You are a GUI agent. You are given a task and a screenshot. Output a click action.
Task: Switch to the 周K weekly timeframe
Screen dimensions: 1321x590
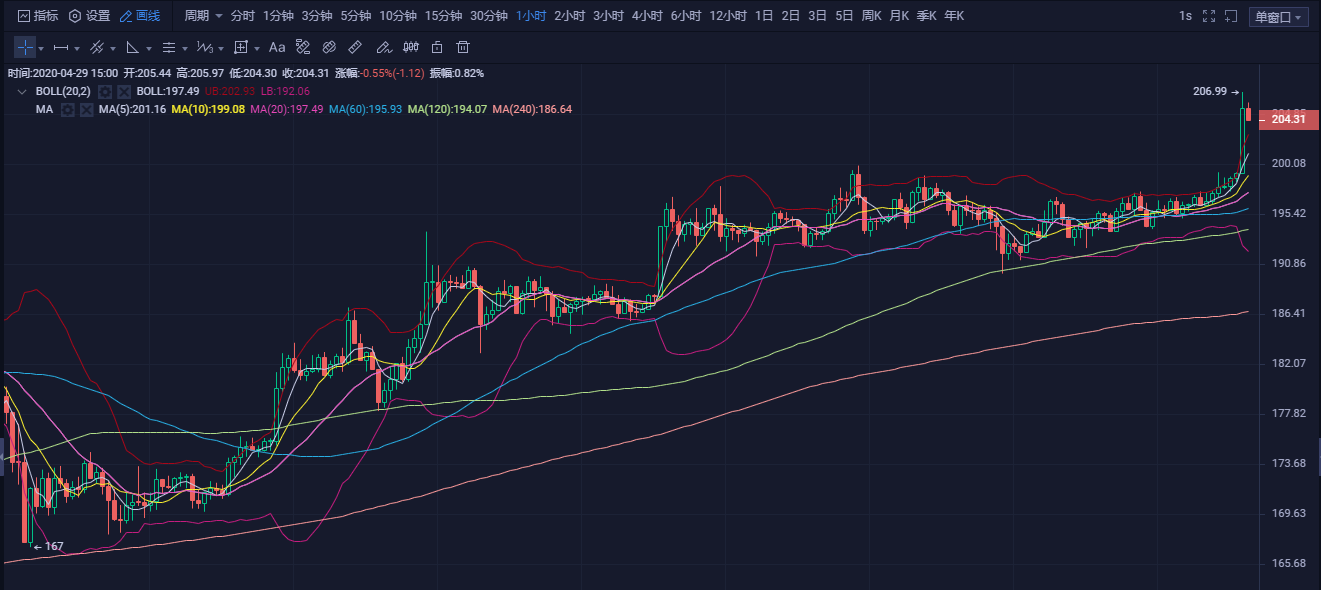pyautogui.click(x=871, y=16)
